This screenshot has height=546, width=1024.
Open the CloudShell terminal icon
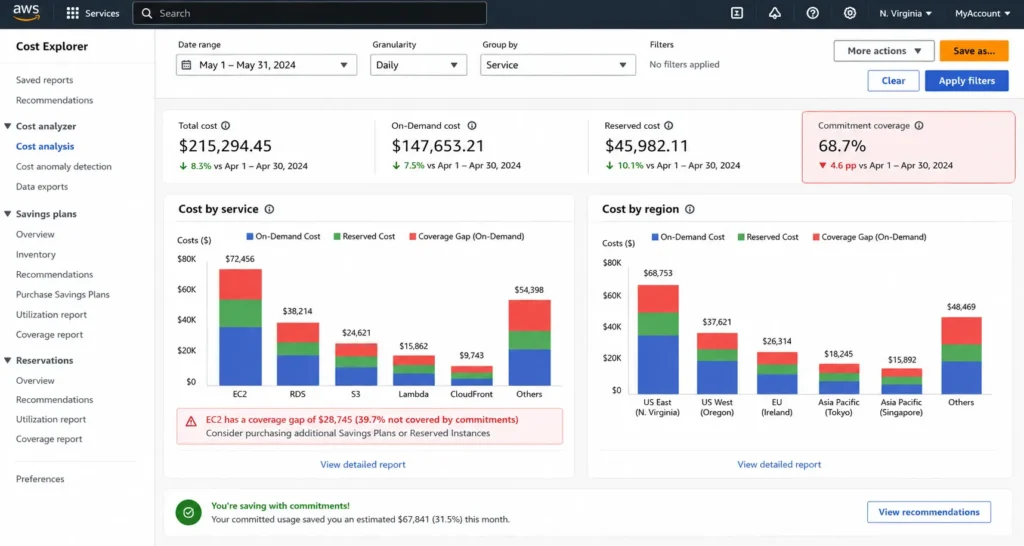pyautogui.click(x=737, y=13)
